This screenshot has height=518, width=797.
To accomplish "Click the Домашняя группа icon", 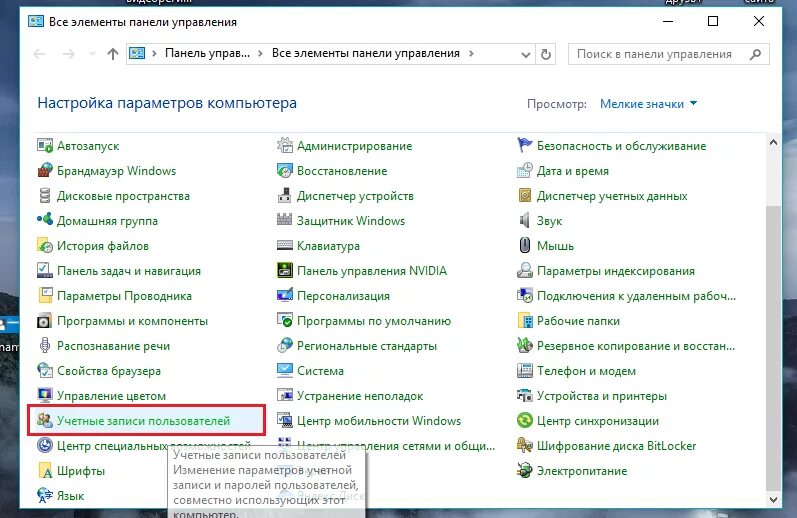I will 45,221.
